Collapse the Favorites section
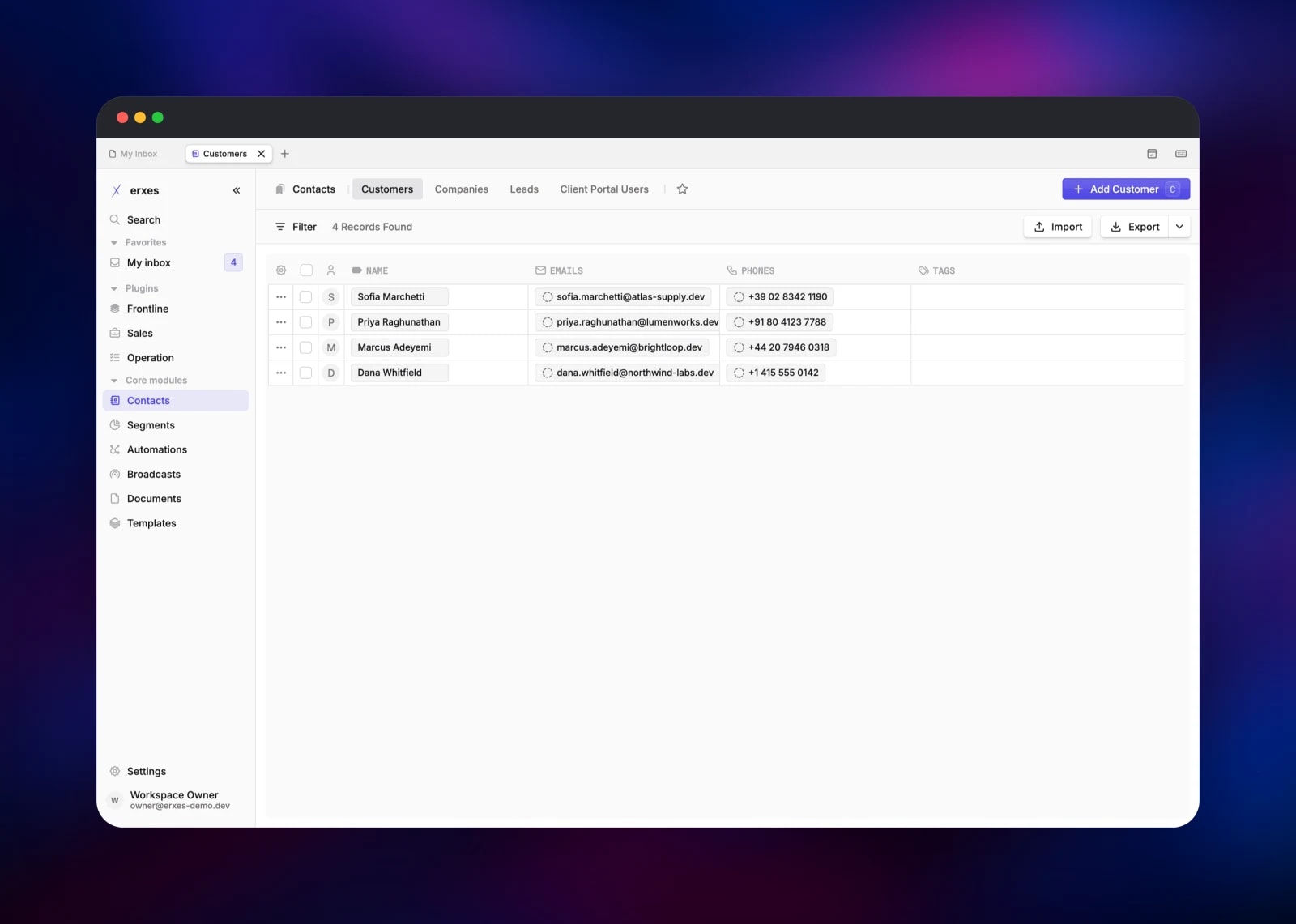 tap(138, 242)
